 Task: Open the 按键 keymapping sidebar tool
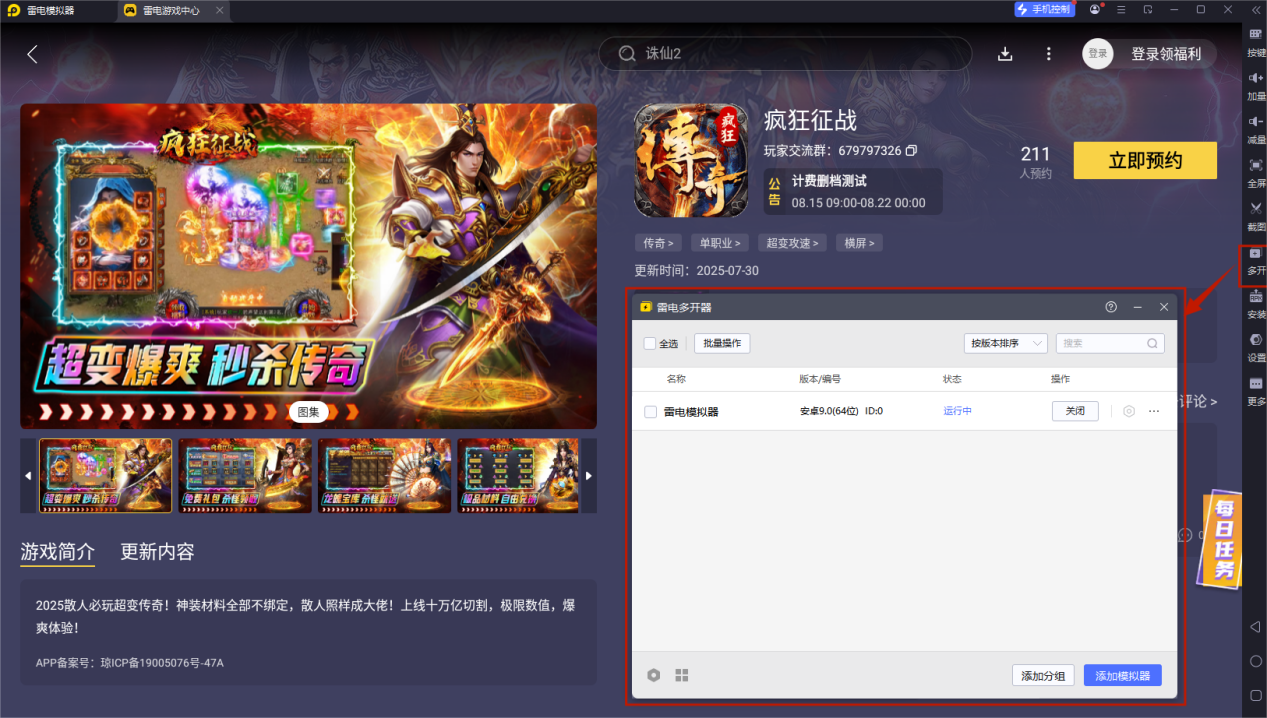[x=1256, y=41]
